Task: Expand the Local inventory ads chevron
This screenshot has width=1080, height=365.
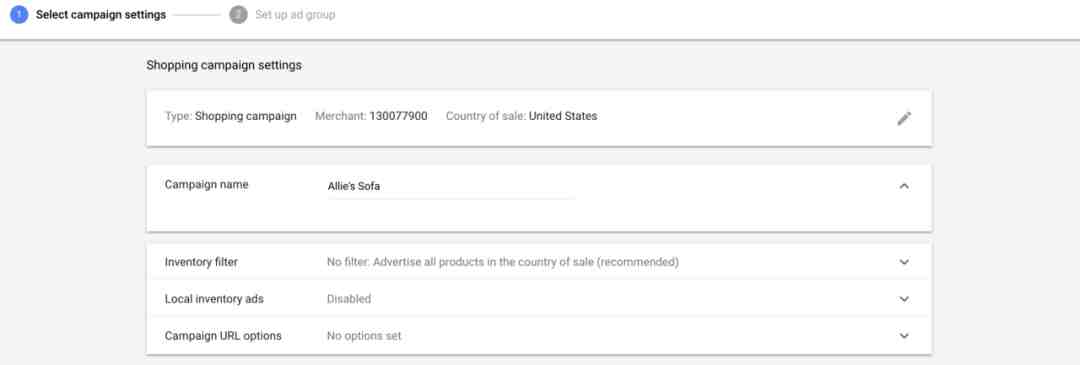Action: coord(904,299)
